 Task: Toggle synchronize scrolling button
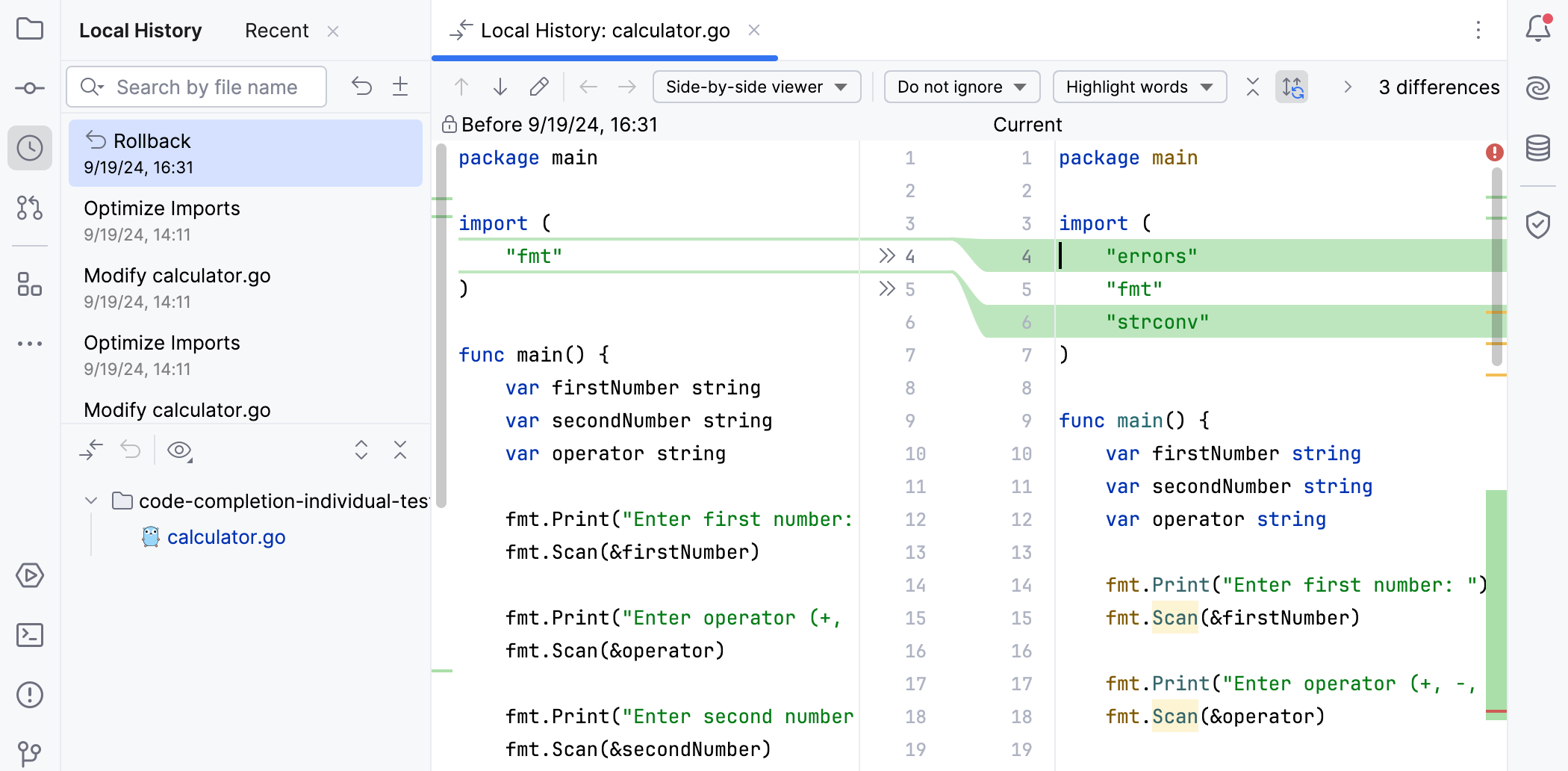[x=1292, y=87]
